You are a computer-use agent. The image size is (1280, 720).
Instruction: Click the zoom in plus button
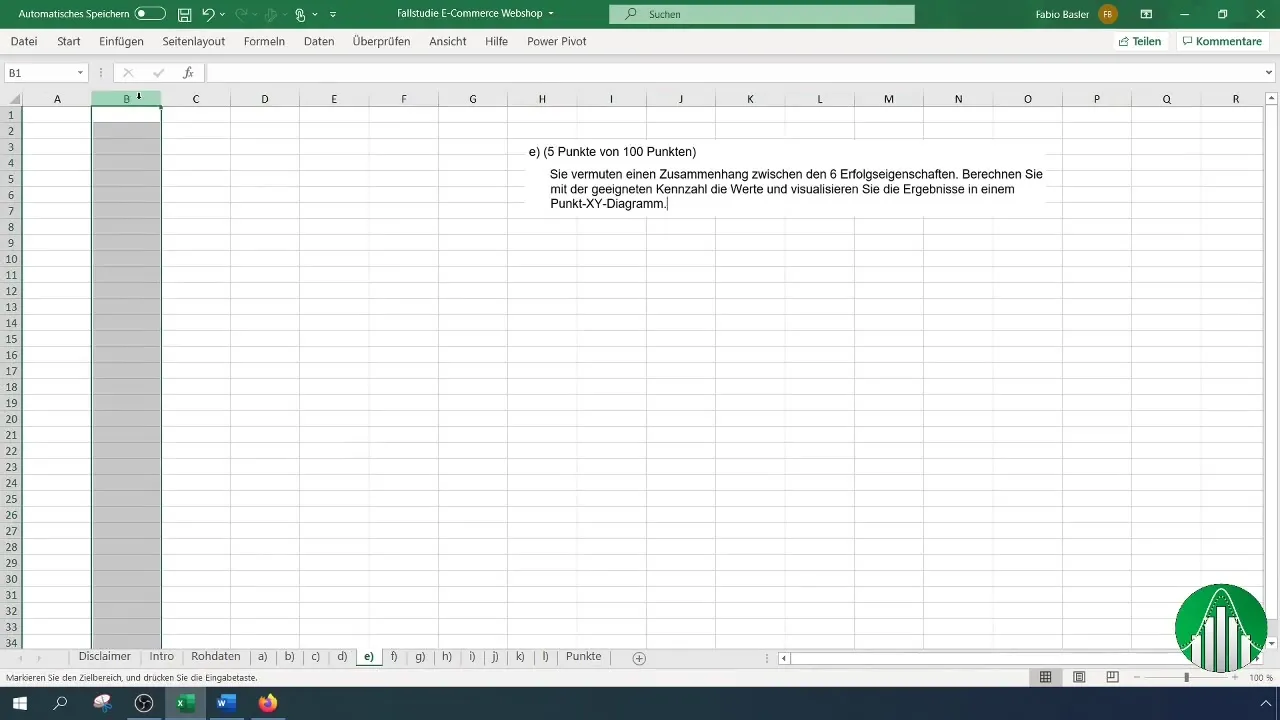(1235, 678)
